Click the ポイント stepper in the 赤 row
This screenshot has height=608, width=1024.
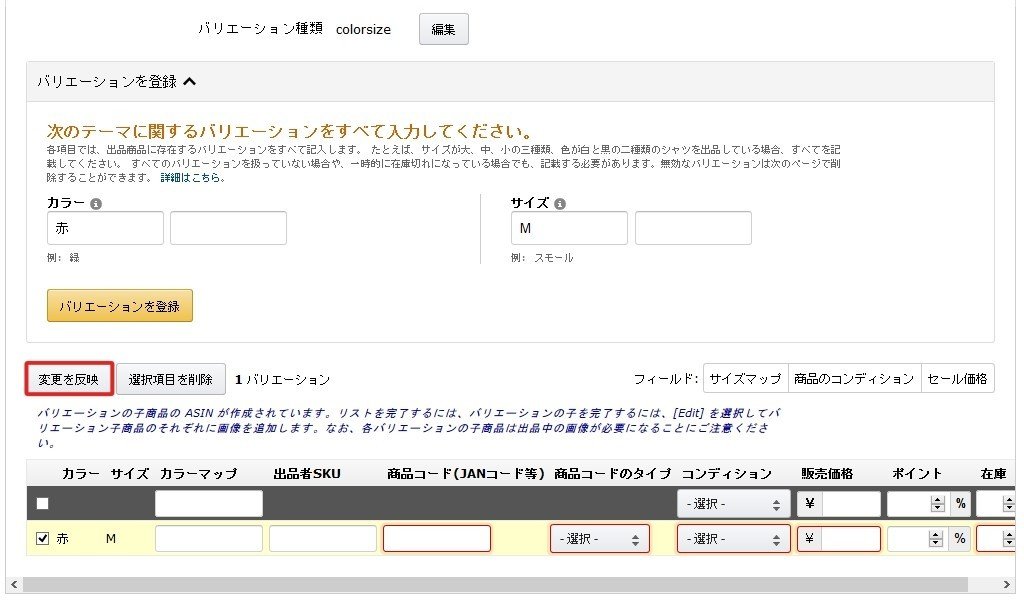pyautogui.click(x=936, y=539)
